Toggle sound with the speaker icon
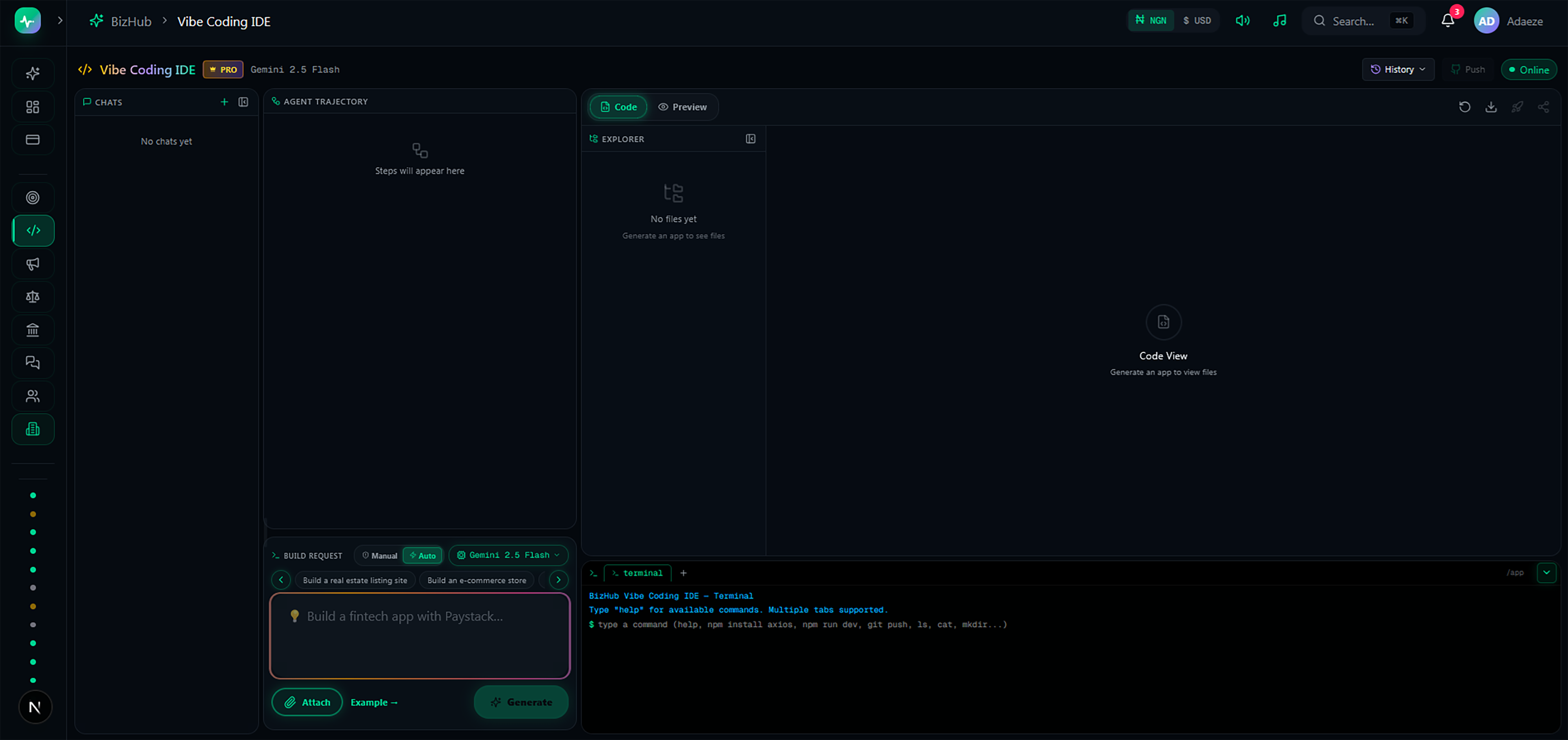This screenshot has height=740, width=1568. click(x=1242, y=21)
